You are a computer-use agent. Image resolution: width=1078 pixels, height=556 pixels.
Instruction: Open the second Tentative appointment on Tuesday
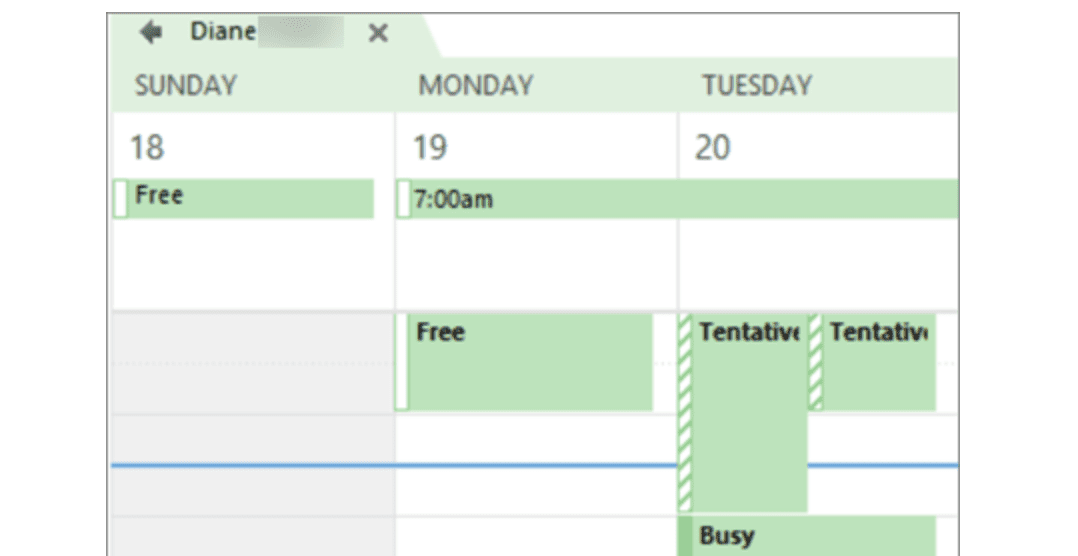coord(872,362)
